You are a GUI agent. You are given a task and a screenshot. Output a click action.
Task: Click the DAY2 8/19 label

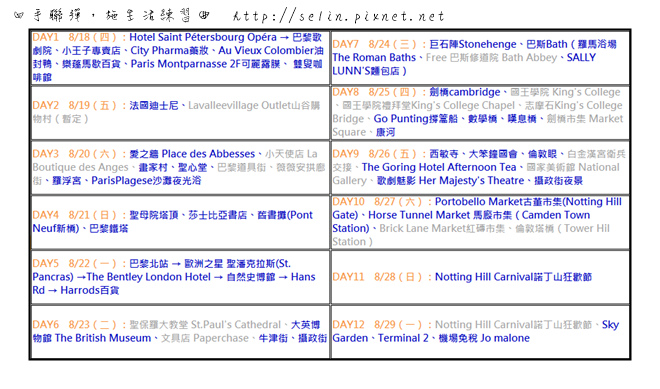tap(60, 105)
